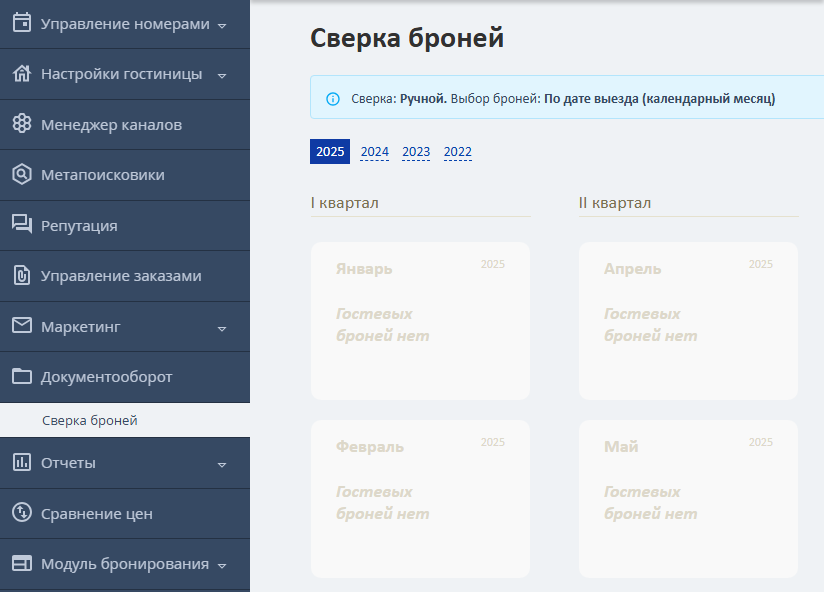This screenshot has height=592, width=824.
Task: Click the circular arrows icon beside Сравнение цен
Action: point(22,512)
